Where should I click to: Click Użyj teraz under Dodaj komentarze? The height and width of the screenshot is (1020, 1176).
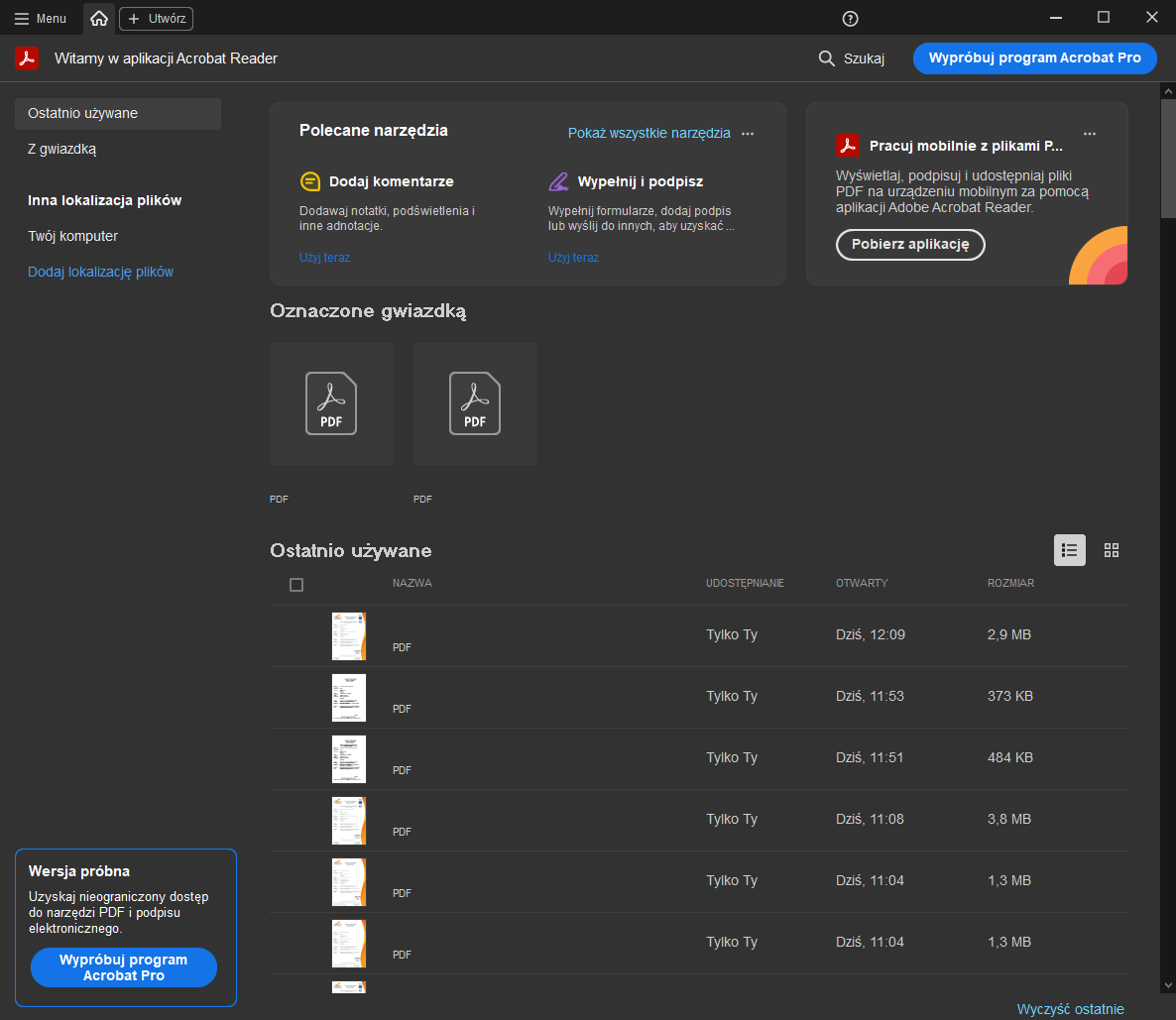325,258
